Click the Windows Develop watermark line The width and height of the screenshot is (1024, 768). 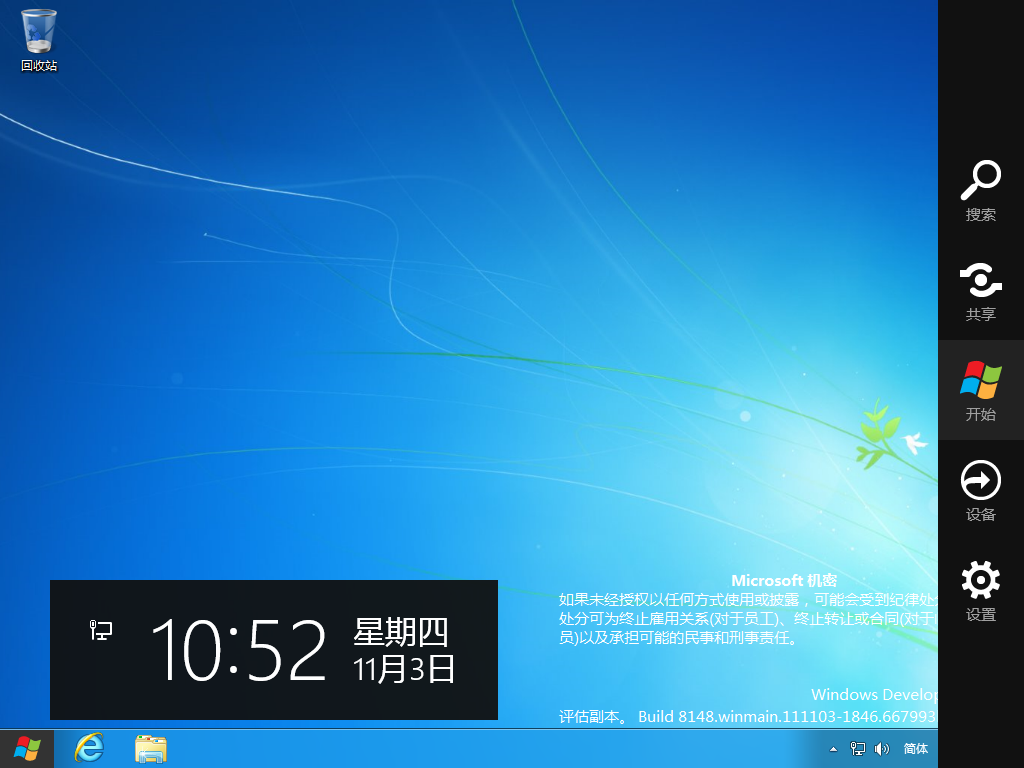(874, 694)
